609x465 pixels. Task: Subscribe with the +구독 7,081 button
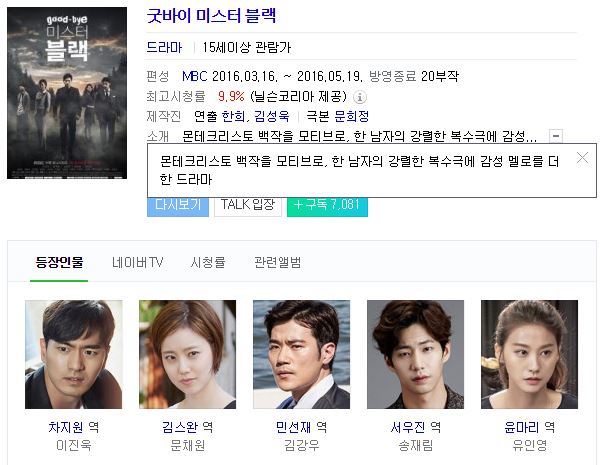[x=327, y=206]
